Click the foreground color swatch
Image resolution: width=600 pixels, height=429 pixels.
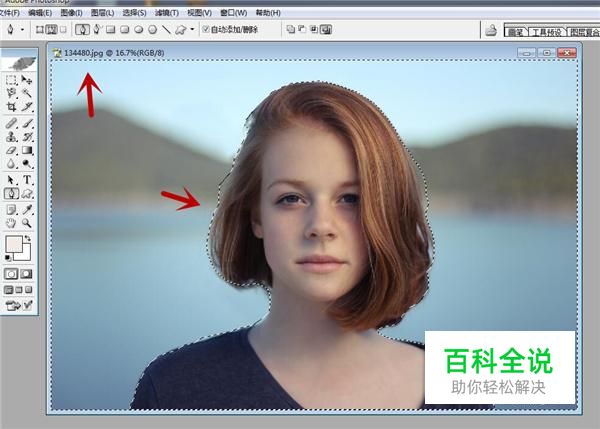point(13,244)
